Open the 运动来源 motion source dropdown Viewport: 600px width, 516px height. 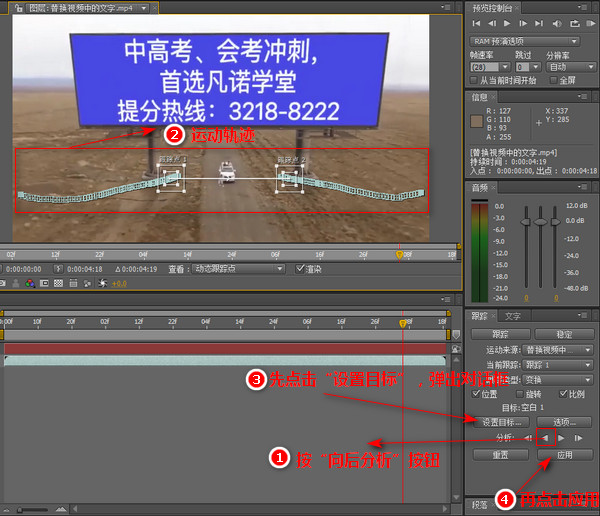[x=558, y=350]
